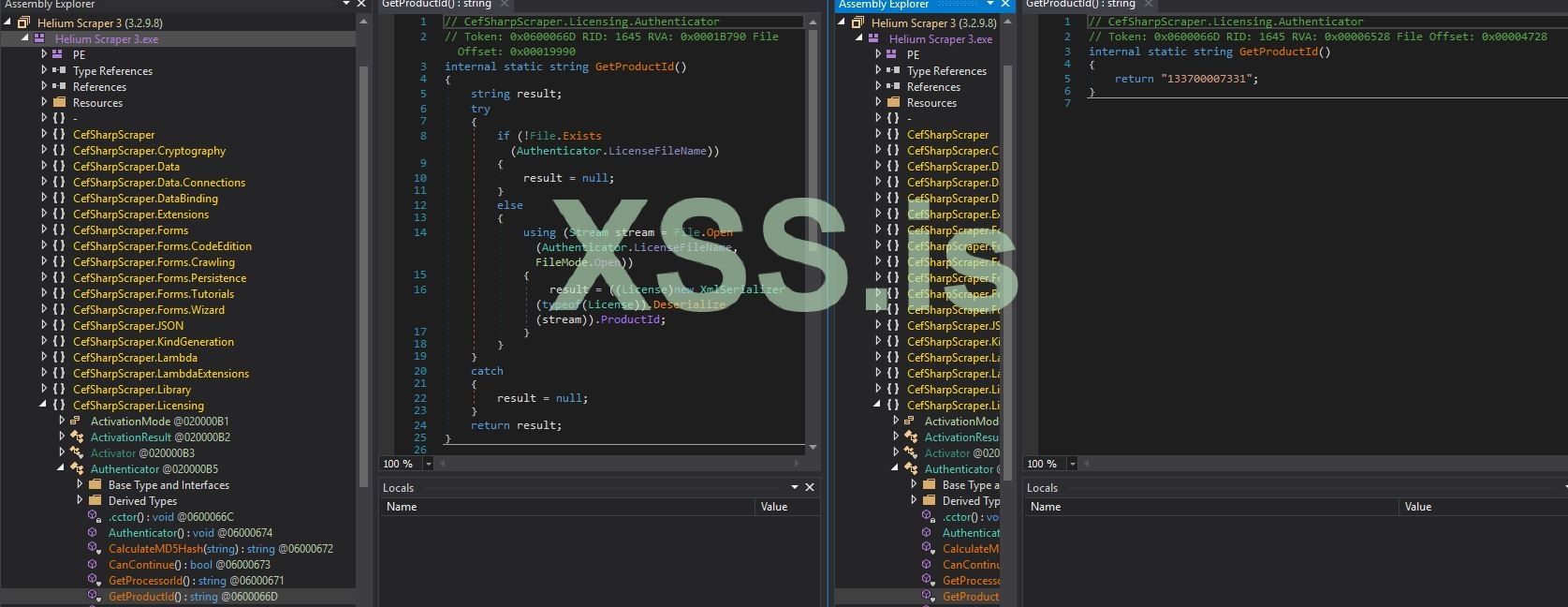The width and height of the screenshot is (1568, 607).
Task: Collapse Helium Scraper 3.exe node in left tree
Action: point(26,38)
